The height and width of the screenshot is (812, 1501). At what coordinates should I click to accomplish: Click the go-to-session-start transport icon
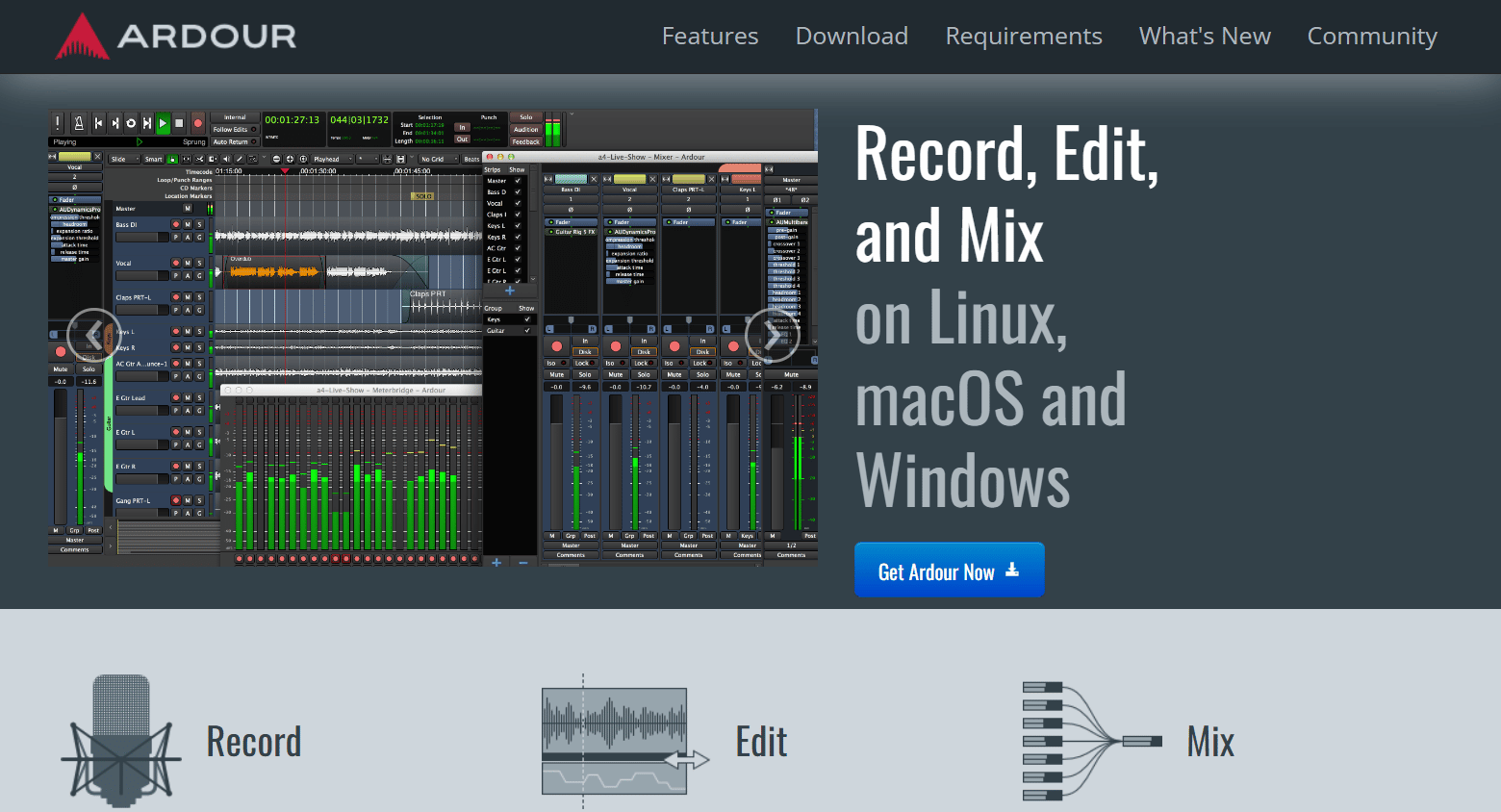coord(99,123)
